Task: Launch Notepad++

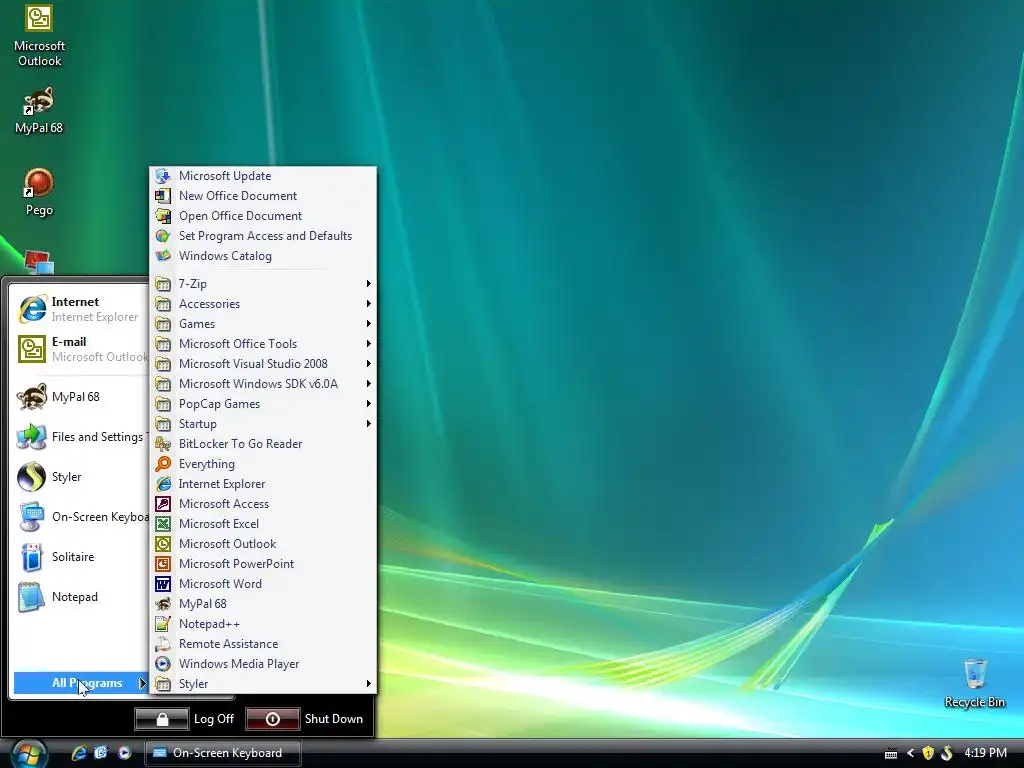Action: pos(263,624)
